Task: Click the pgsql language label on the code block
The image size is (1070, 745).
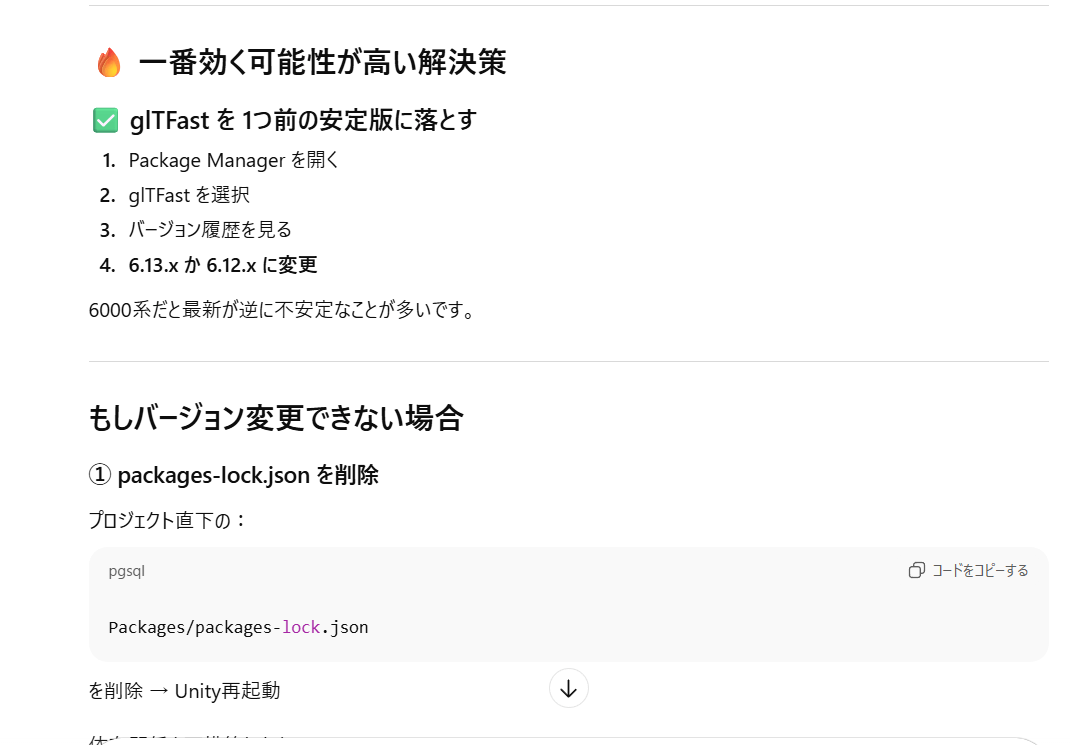Action: coord(129,570)
